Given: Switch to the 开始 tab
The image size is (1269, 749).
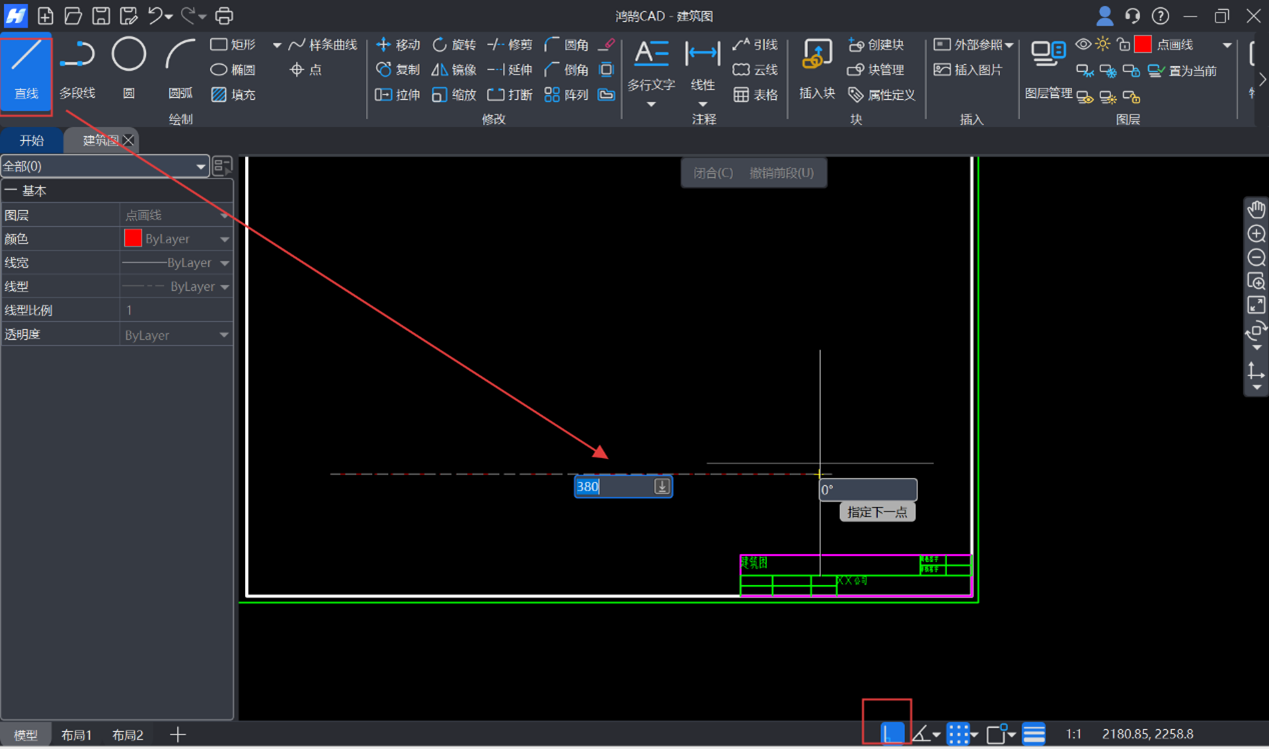Looking at the screenshot, I should coord(32,141).
